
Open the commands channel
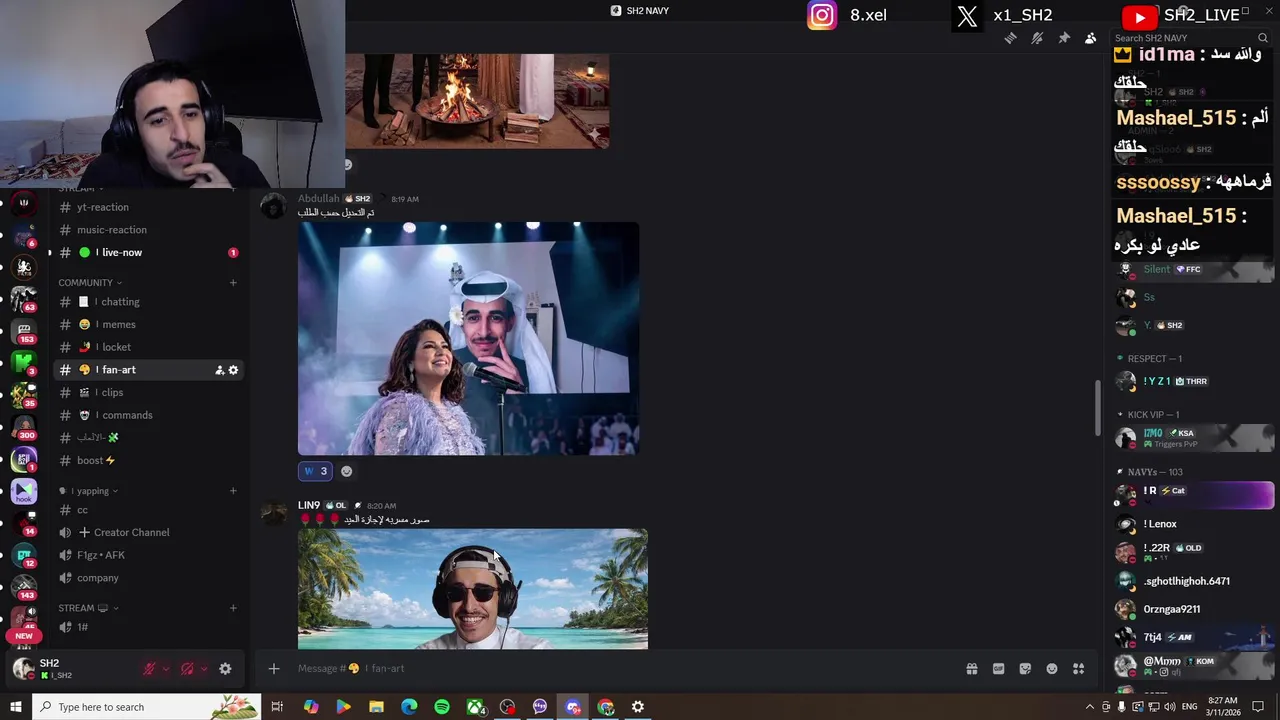[148, 415]
